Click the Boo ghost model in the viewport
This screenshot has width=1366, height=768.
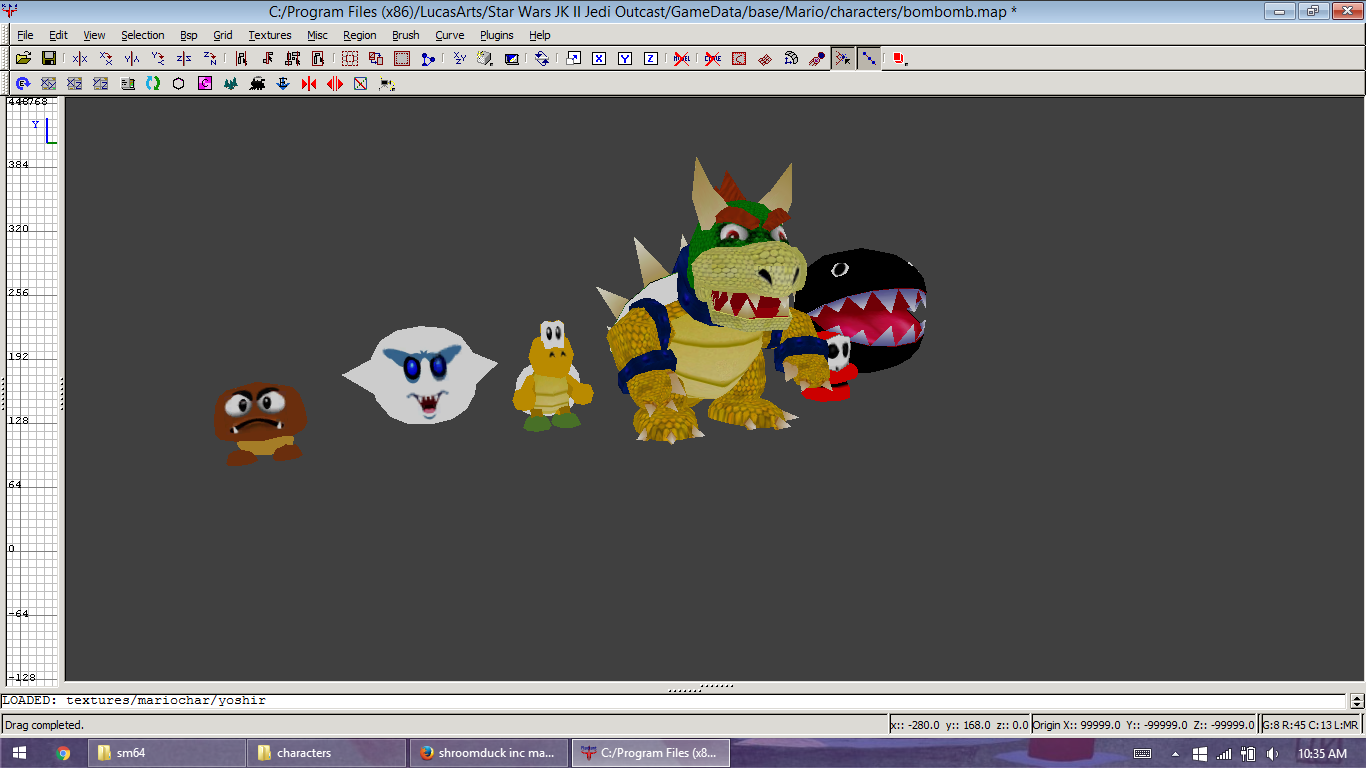[420, 374]
